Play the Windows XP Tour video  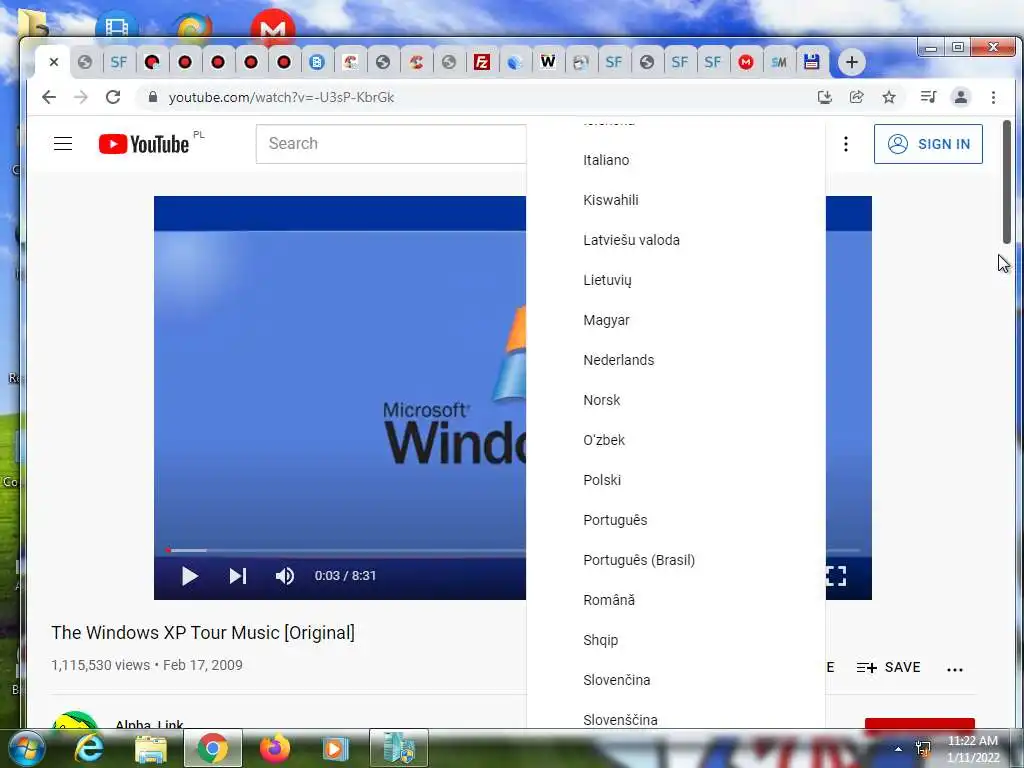pyautogui.click(x=189, y=576)
